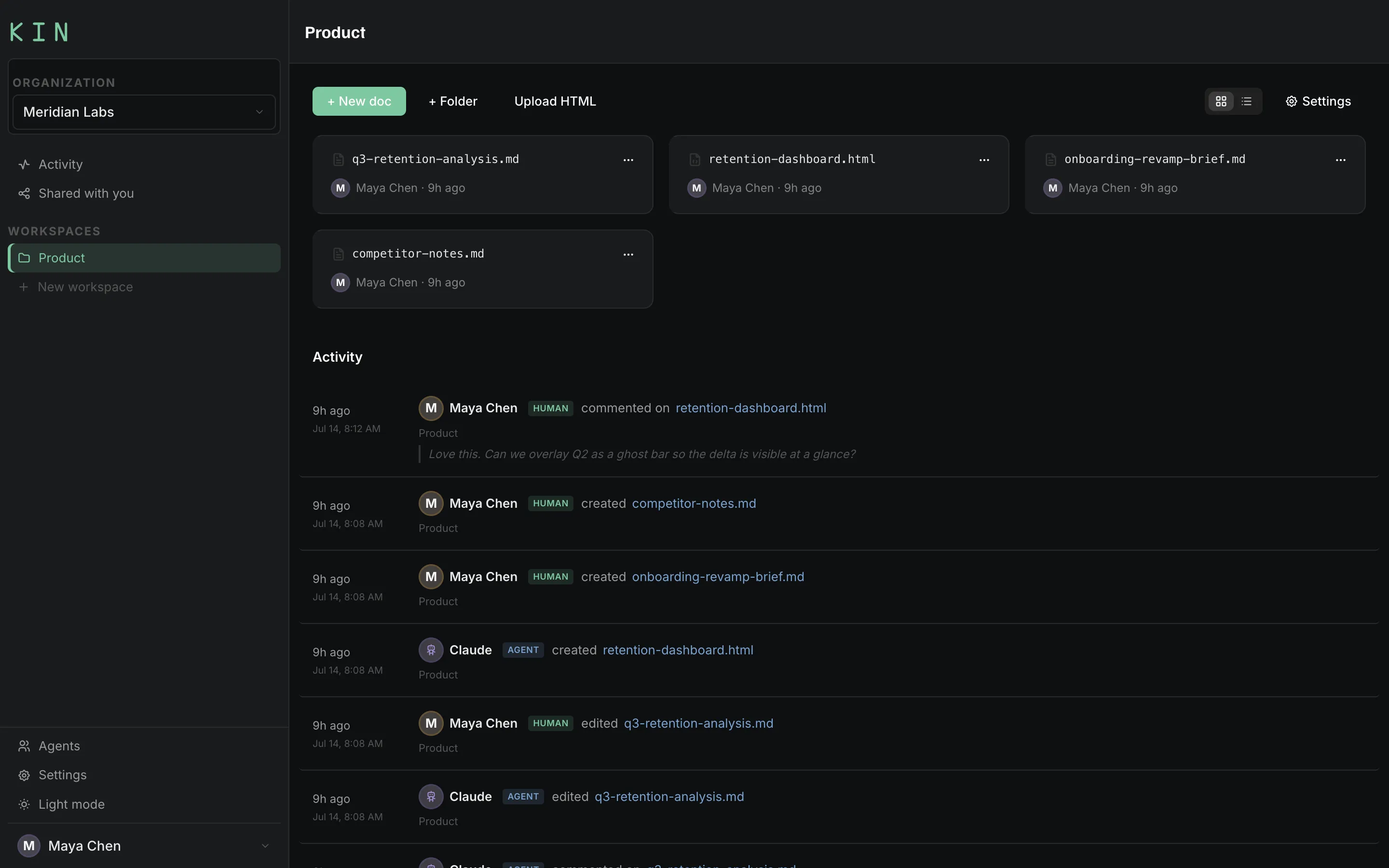The width and height of the screenshot is (1389, 868).
Task: Click Maya Chen avatar on competitor-notes.md card
Action: [x=340, y=283]
